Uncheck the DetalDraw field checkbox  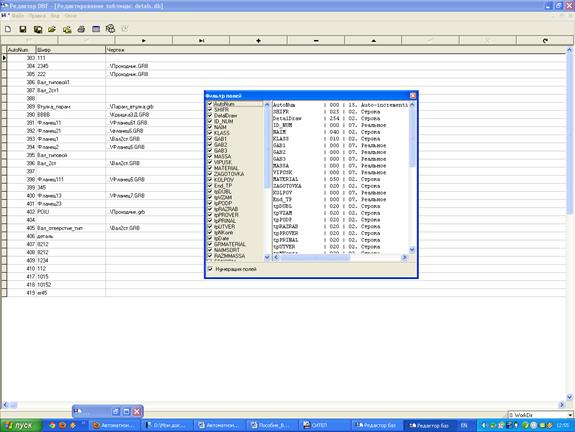pos(210,116)
